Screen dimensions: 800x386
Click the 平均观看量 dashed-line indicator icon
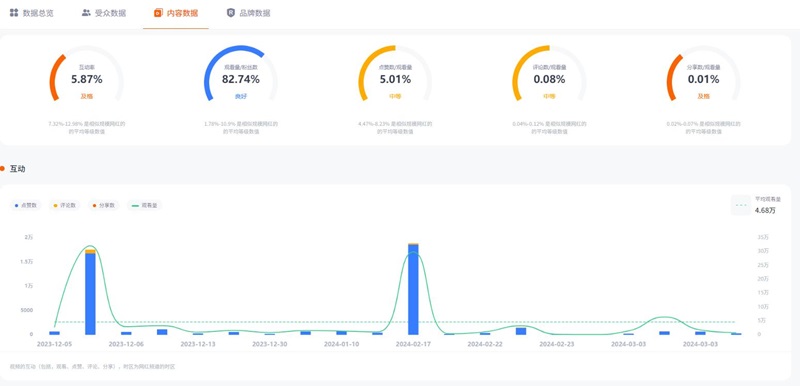click(741, 205)
